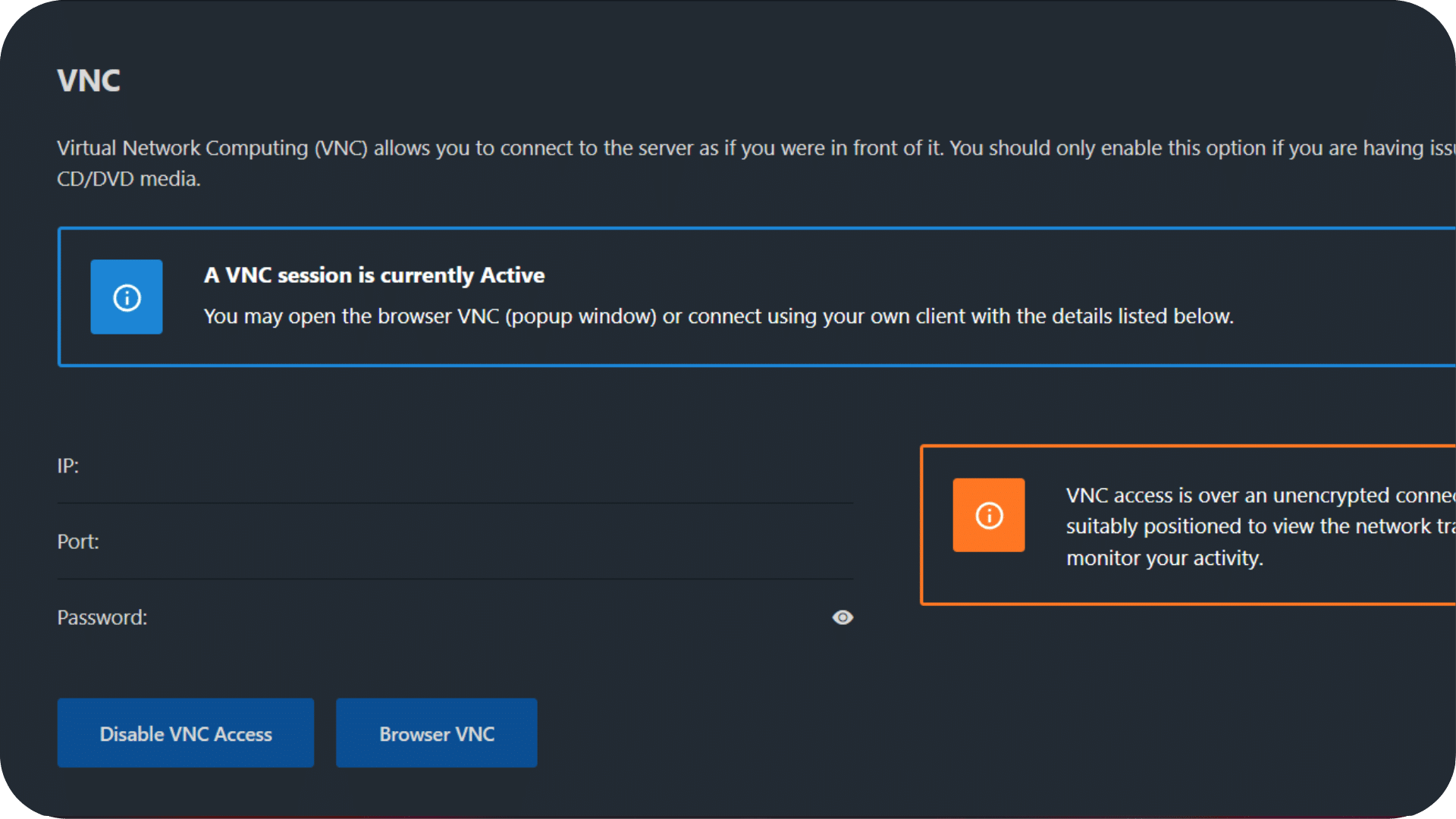This screenshot has width=1456, height=819.
Task: Reveal the password with the eye icon
Action: [843, 617]
